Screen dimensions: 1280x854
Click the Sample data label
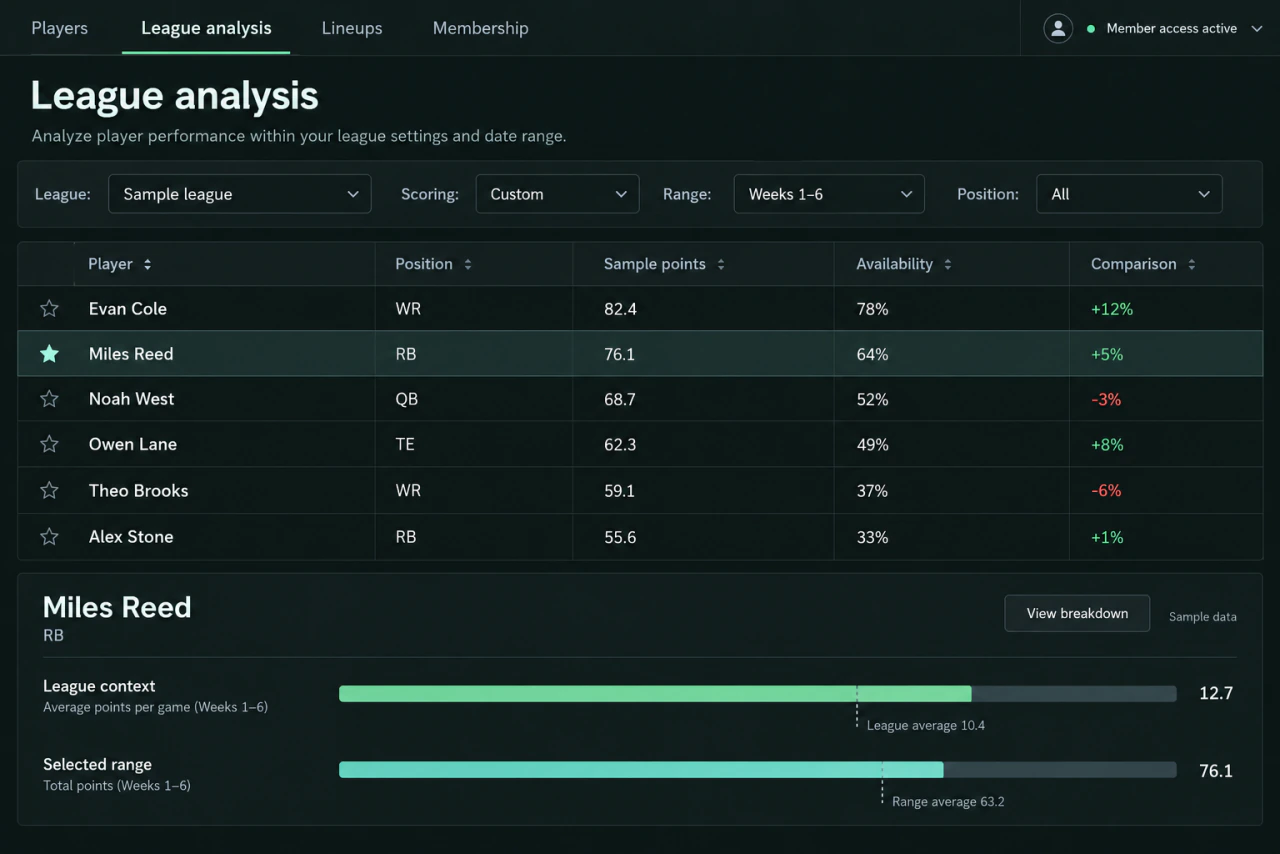[x=1203, y=617]
